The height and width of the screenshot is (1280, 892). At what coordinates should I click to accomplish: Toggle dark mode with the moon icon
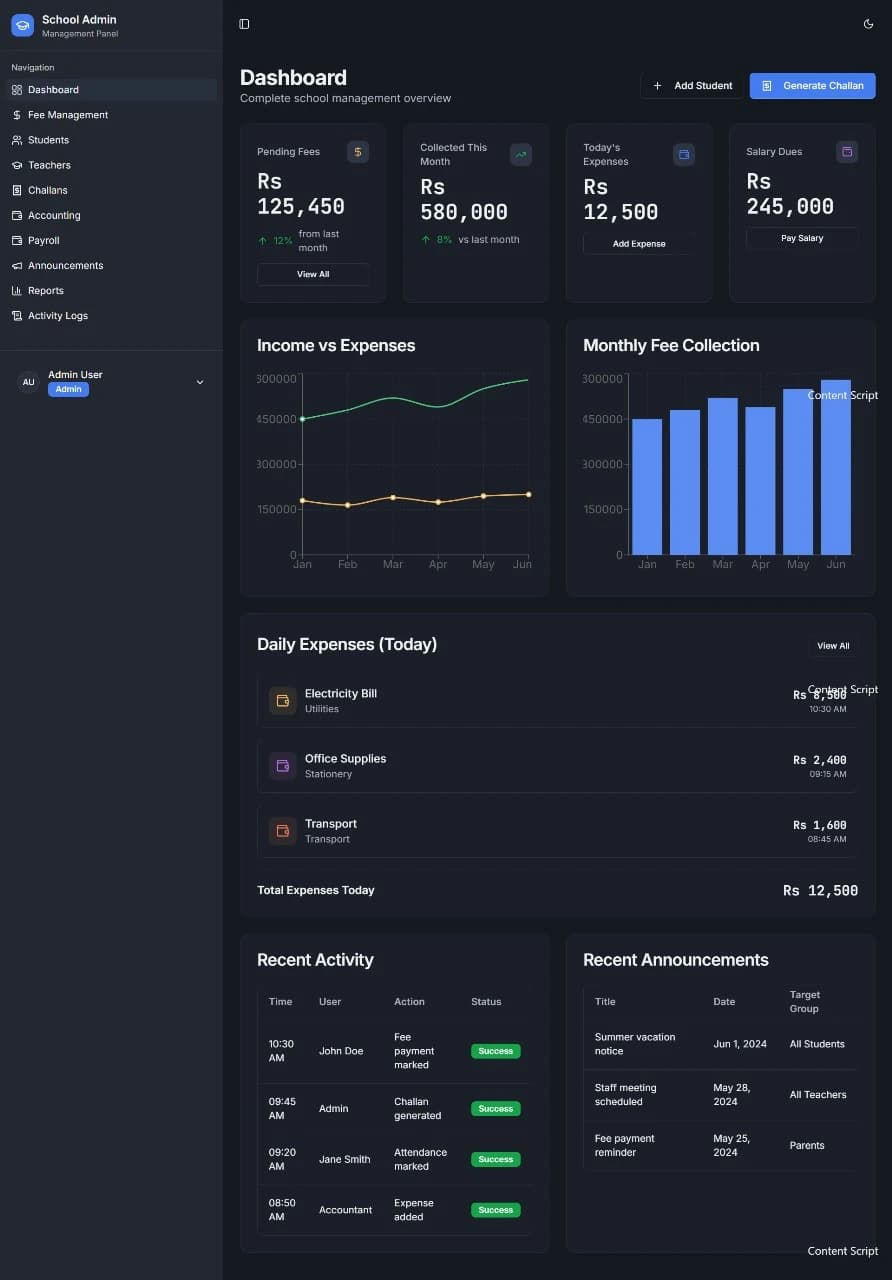(868, 24)
